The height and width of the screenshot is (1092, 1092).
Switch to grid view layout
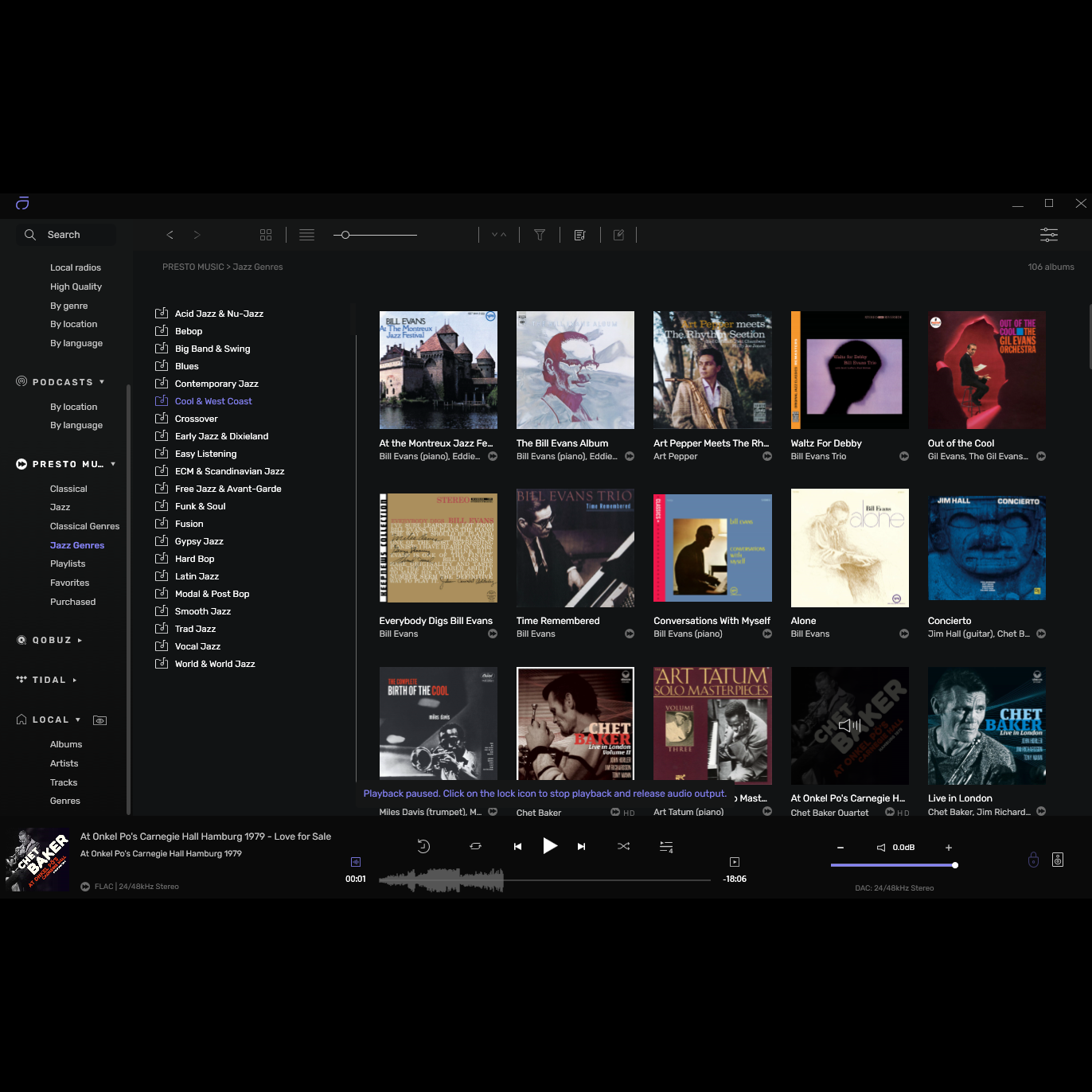tap(266, 235)
